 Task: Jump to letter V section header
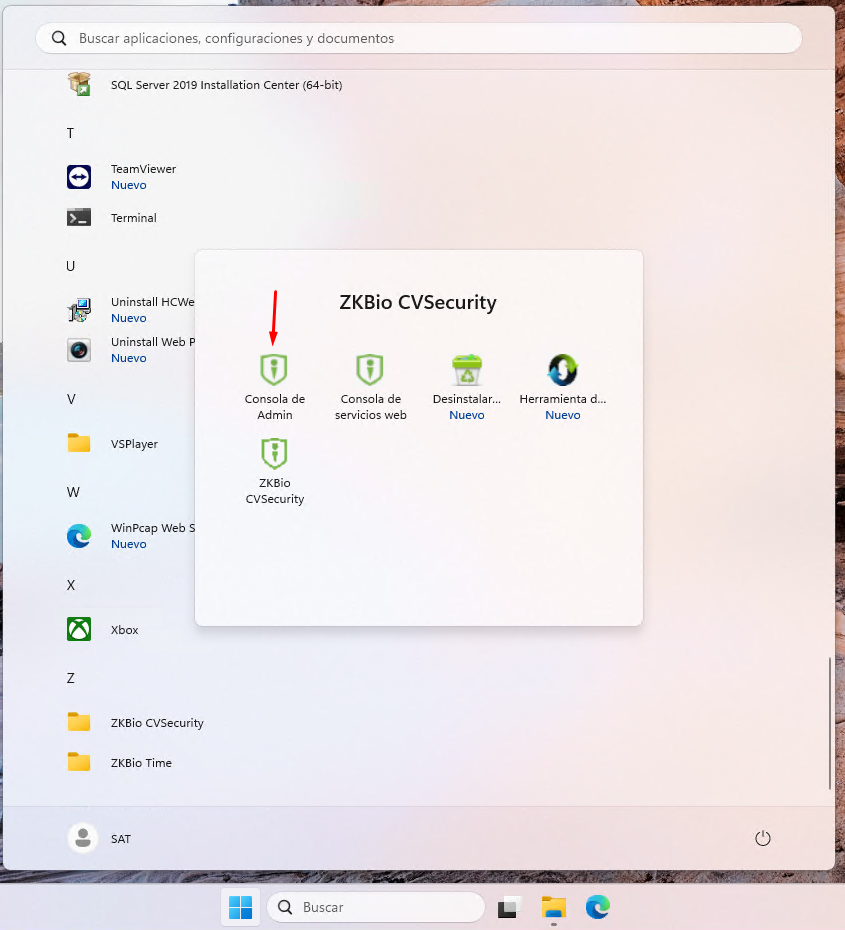tap(71, 399)
